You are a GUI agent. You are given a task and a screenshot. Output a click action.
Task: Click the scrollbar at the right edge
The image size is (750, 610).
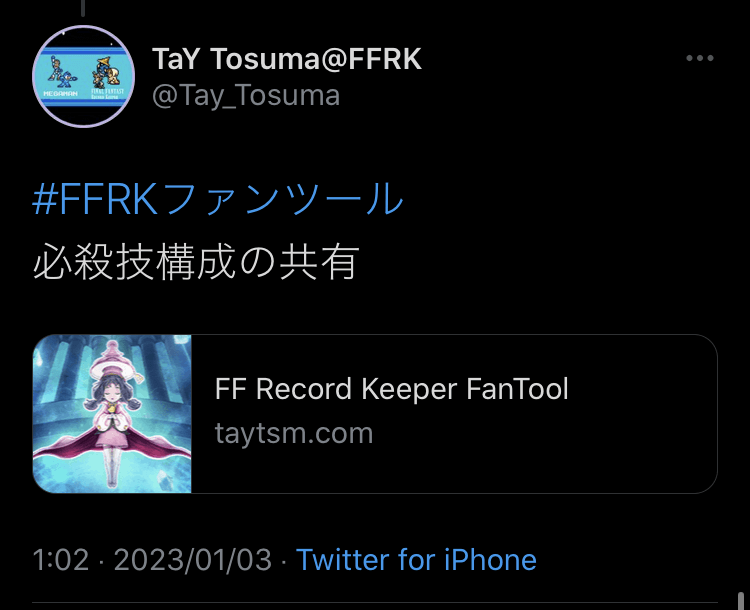741,601
